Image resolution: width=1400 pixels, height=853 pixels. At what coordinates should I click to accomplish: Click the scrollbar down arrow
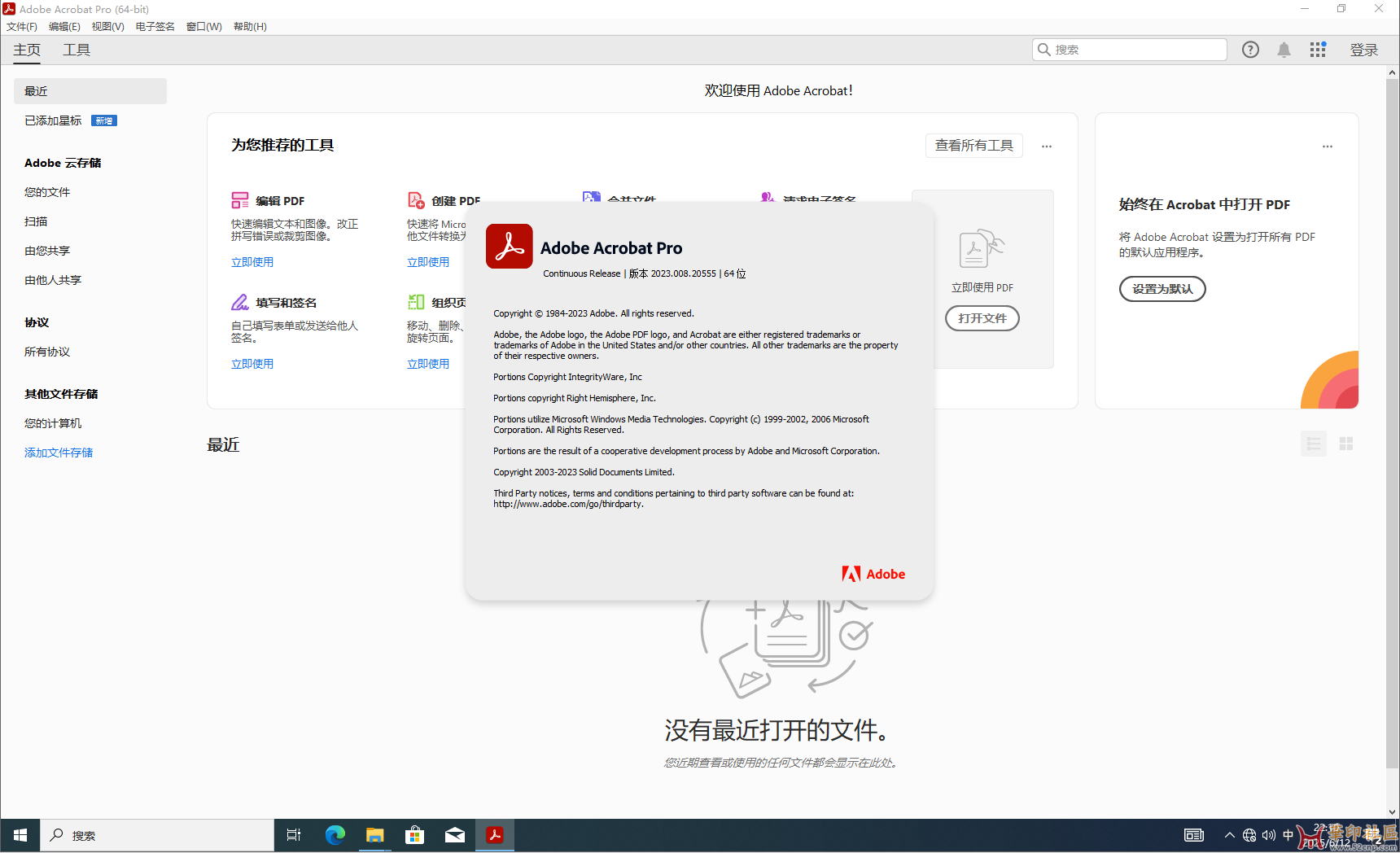1392,811
